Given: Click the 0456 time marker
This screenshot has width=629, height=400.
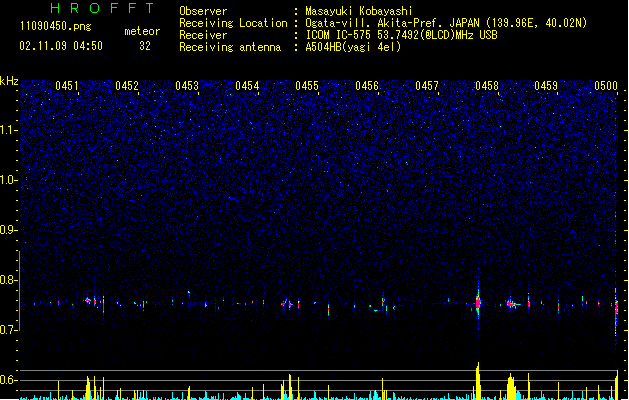Looking at the screenshot, I should [x=367, y=85].
